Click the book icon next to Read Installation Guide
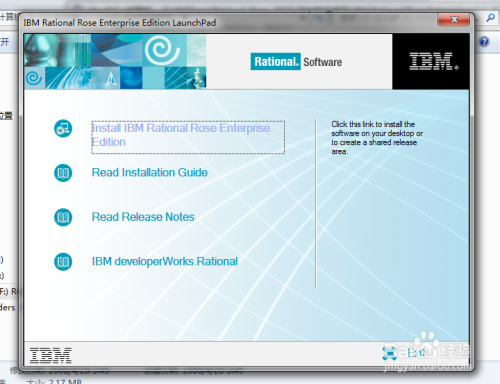Screen dimensions: 500x384 point(63,173)
